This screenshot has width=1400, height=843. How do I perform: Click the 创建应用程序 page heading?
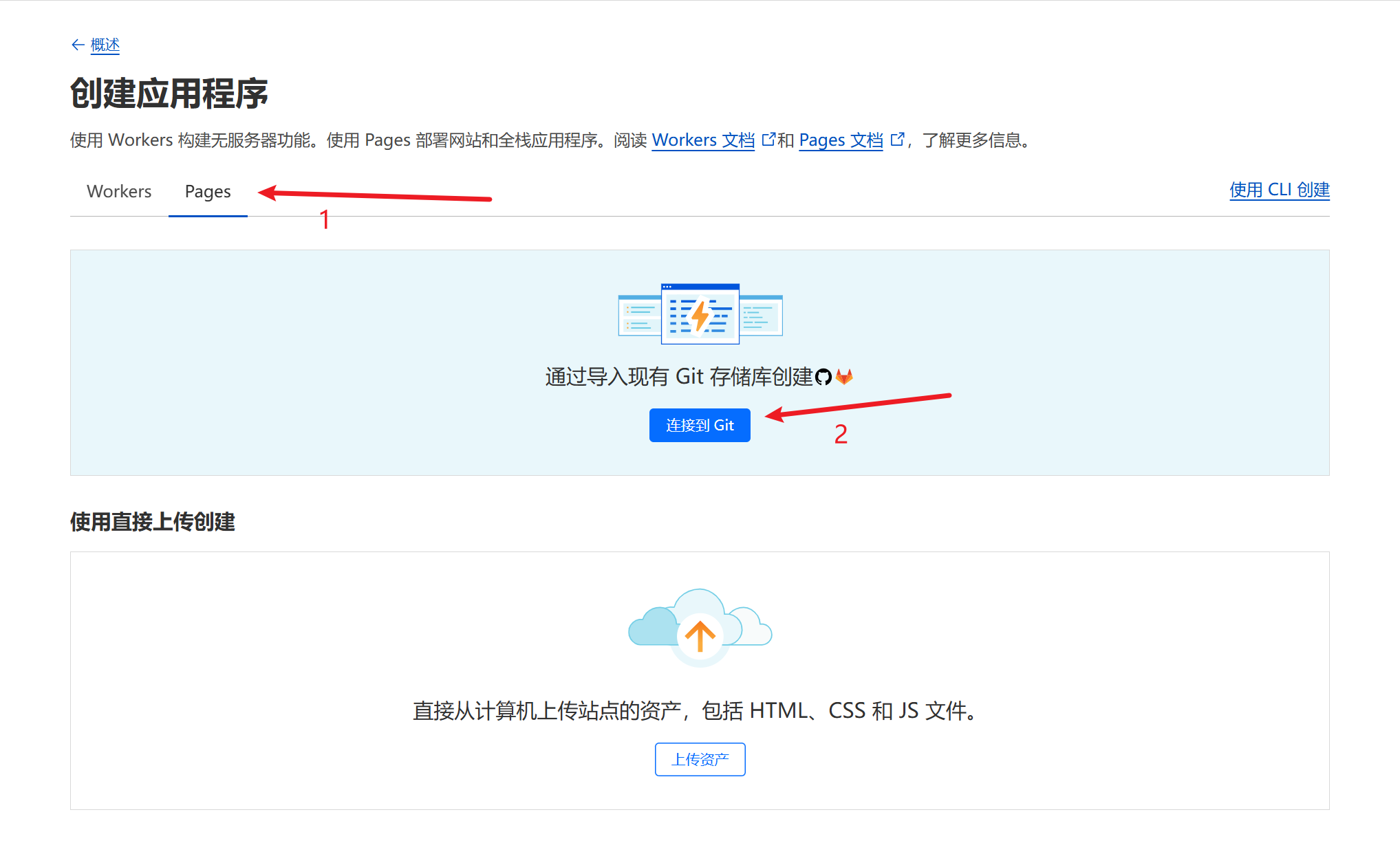coord(169,94)
